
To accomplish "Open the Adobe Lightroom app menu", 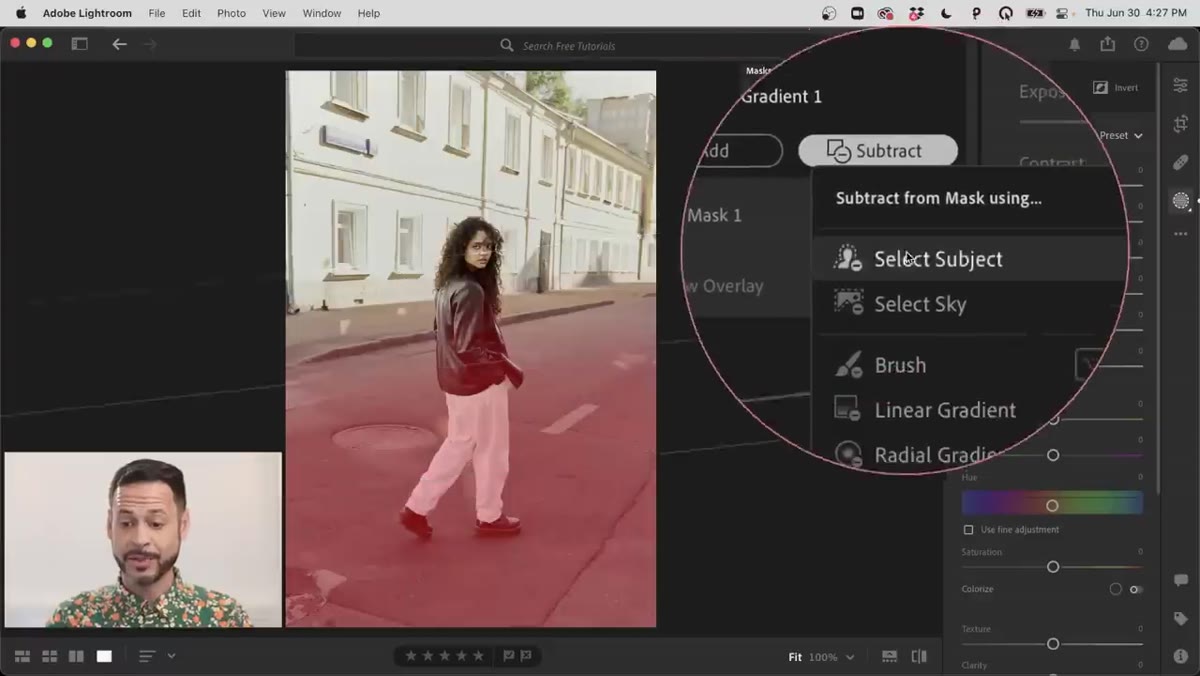I will [87, 13].
